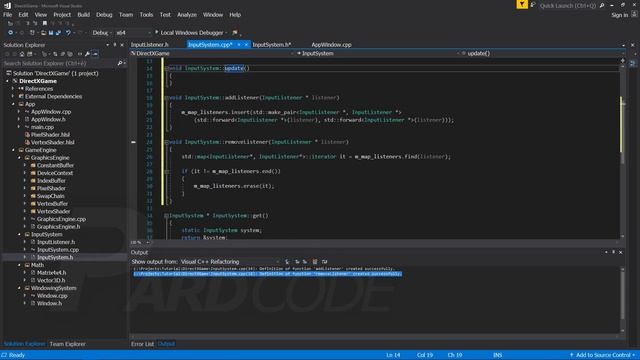Switch to the Error List tab
Viewport: 640px width, 360px height.
(142, 344)
